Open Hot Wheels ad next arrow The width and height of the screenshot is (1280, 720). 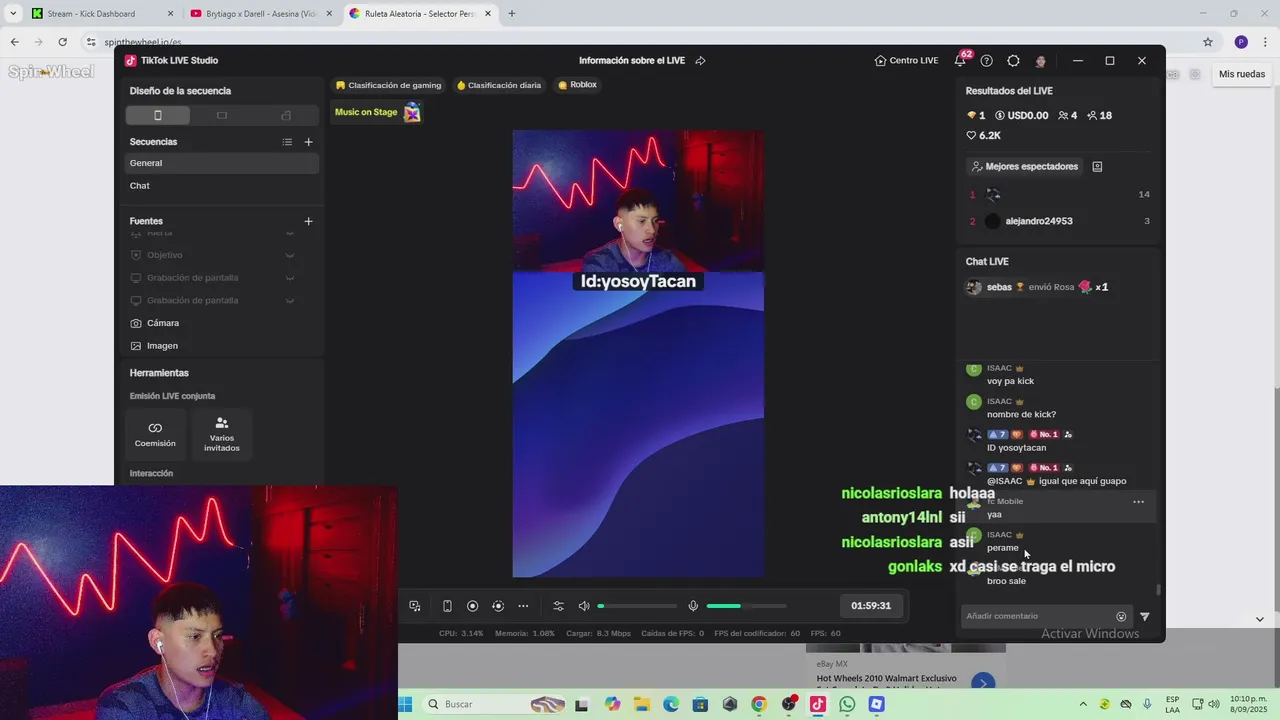983,683
